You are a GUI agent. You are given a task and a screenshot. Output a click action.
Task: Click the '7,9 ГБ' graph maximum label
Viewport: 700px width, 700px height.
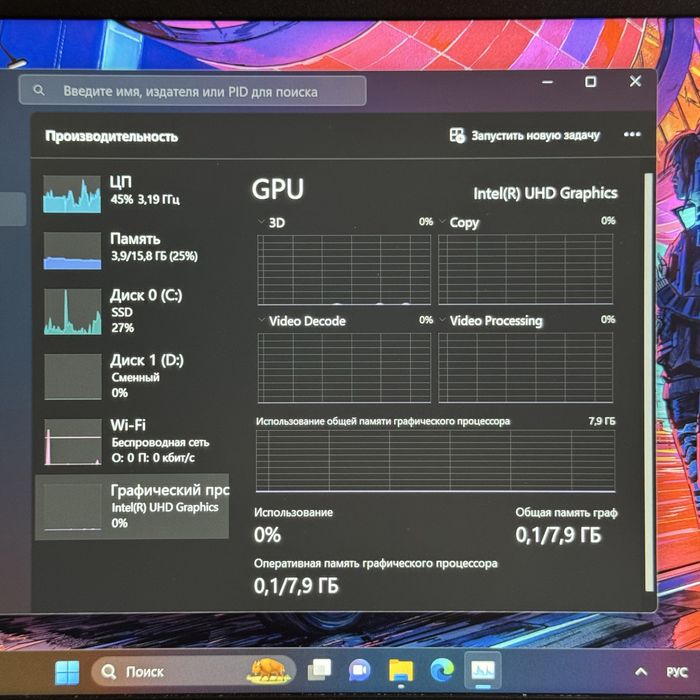602,421
